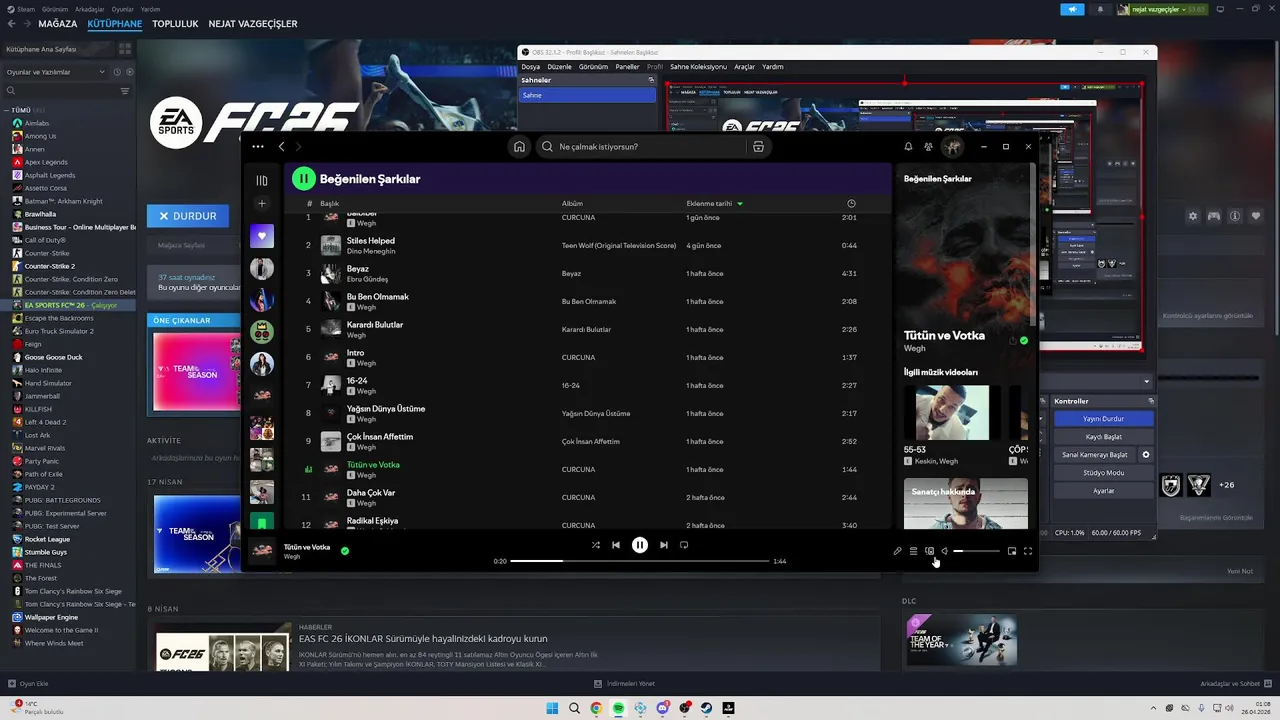Toggle liked checkmark beside Tütün ve Votka in player bar
The image size is (1280, 720).
[x=345, y=550]
